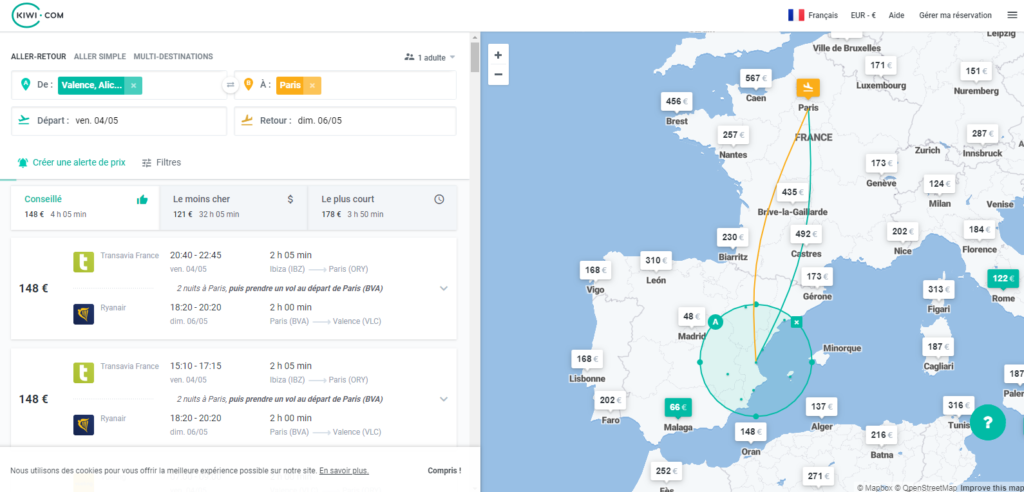Click the À destination input field
The image size is (1024, 492).
(345, 85)
